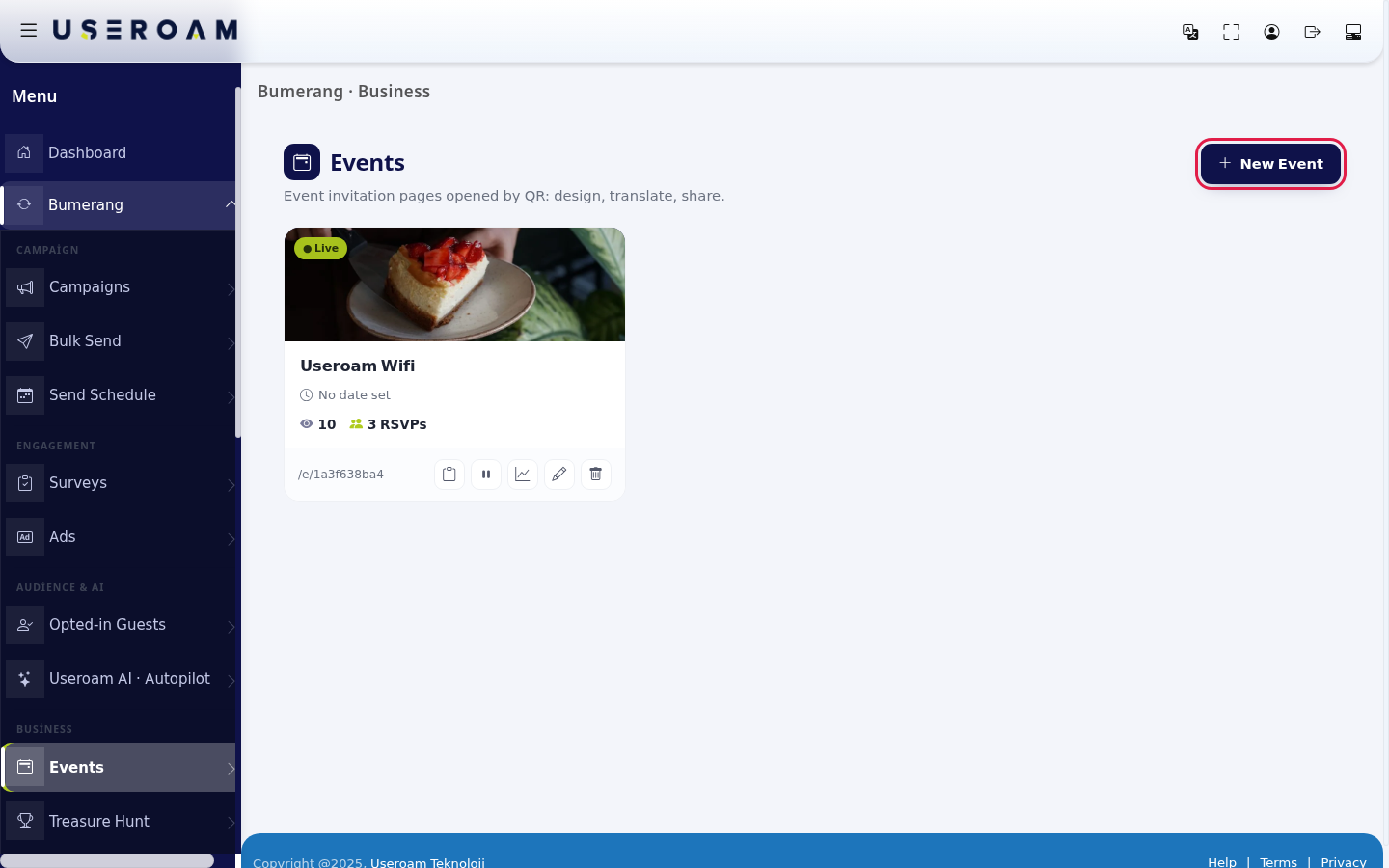The image size is (1389, 868).
Task: Expand the Campaigns submenu arrow
Action: point(231,288)
